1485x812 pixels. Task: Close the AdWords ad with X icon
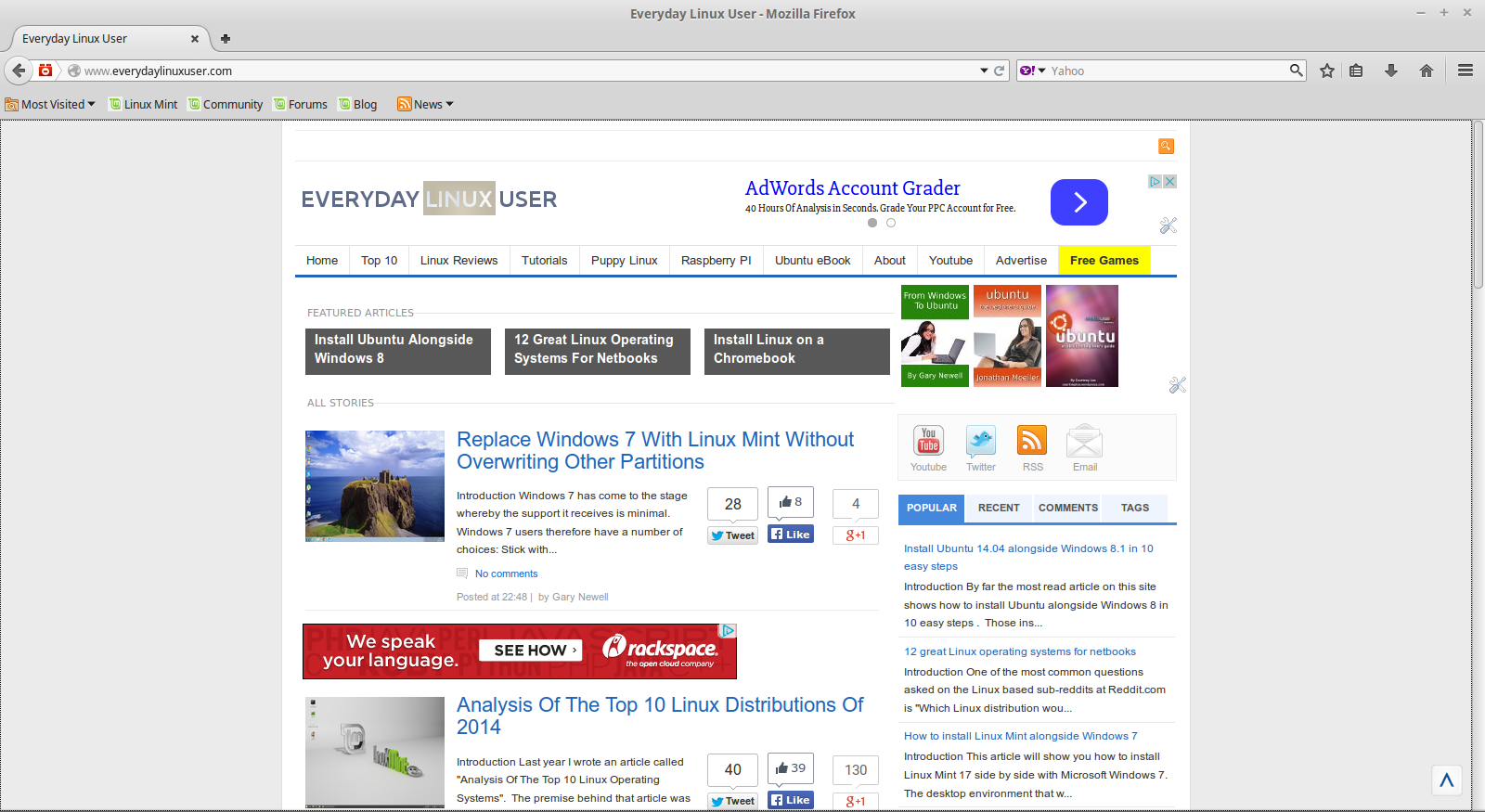tap(1170, 182)
